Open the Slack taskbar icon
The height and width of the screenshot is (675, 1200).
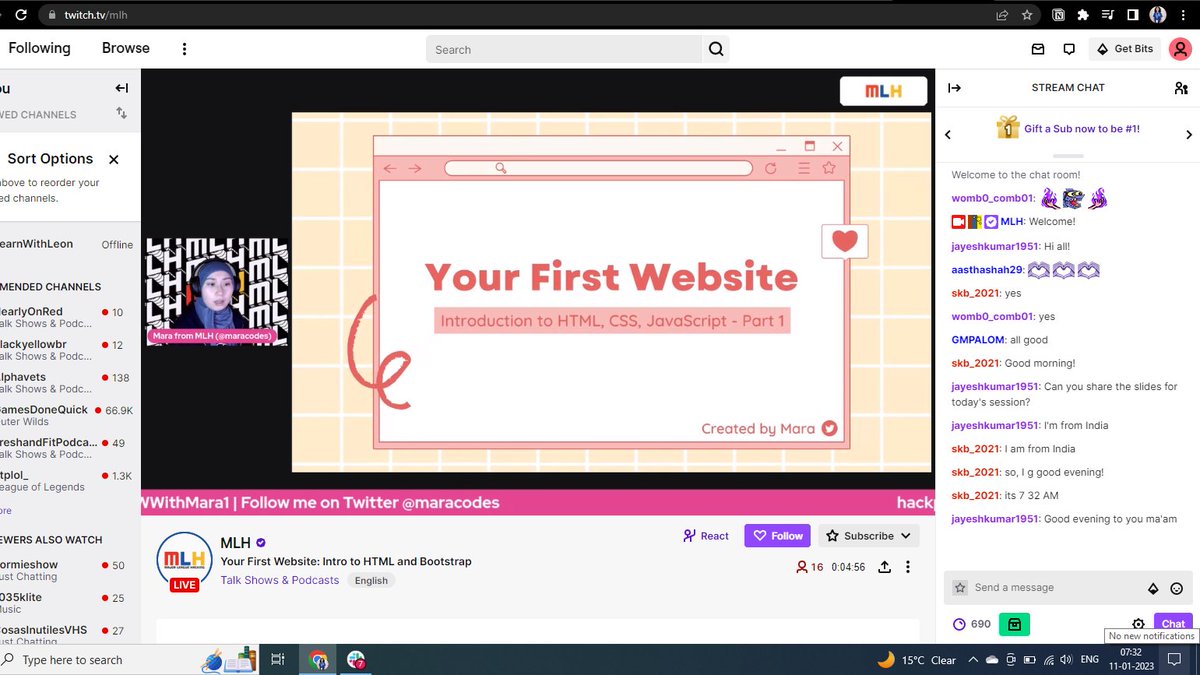coord(357,660)
